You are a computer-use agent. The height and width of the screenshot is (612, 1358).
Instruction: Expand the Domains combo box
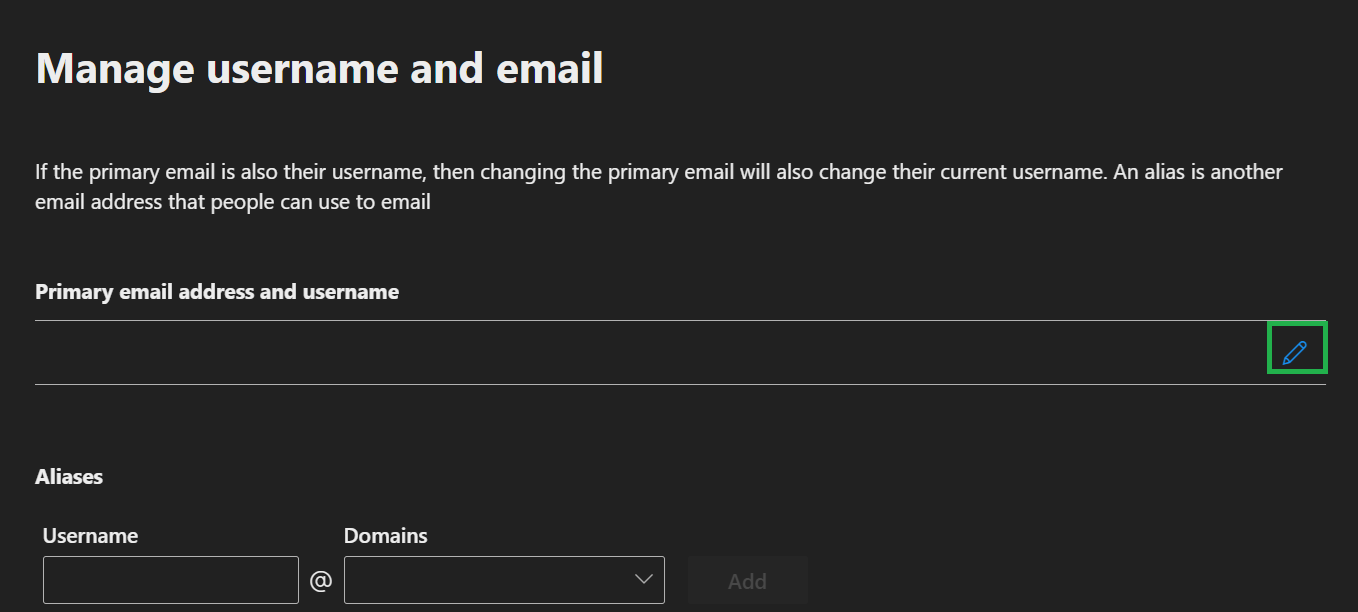[x=504, y=580]
